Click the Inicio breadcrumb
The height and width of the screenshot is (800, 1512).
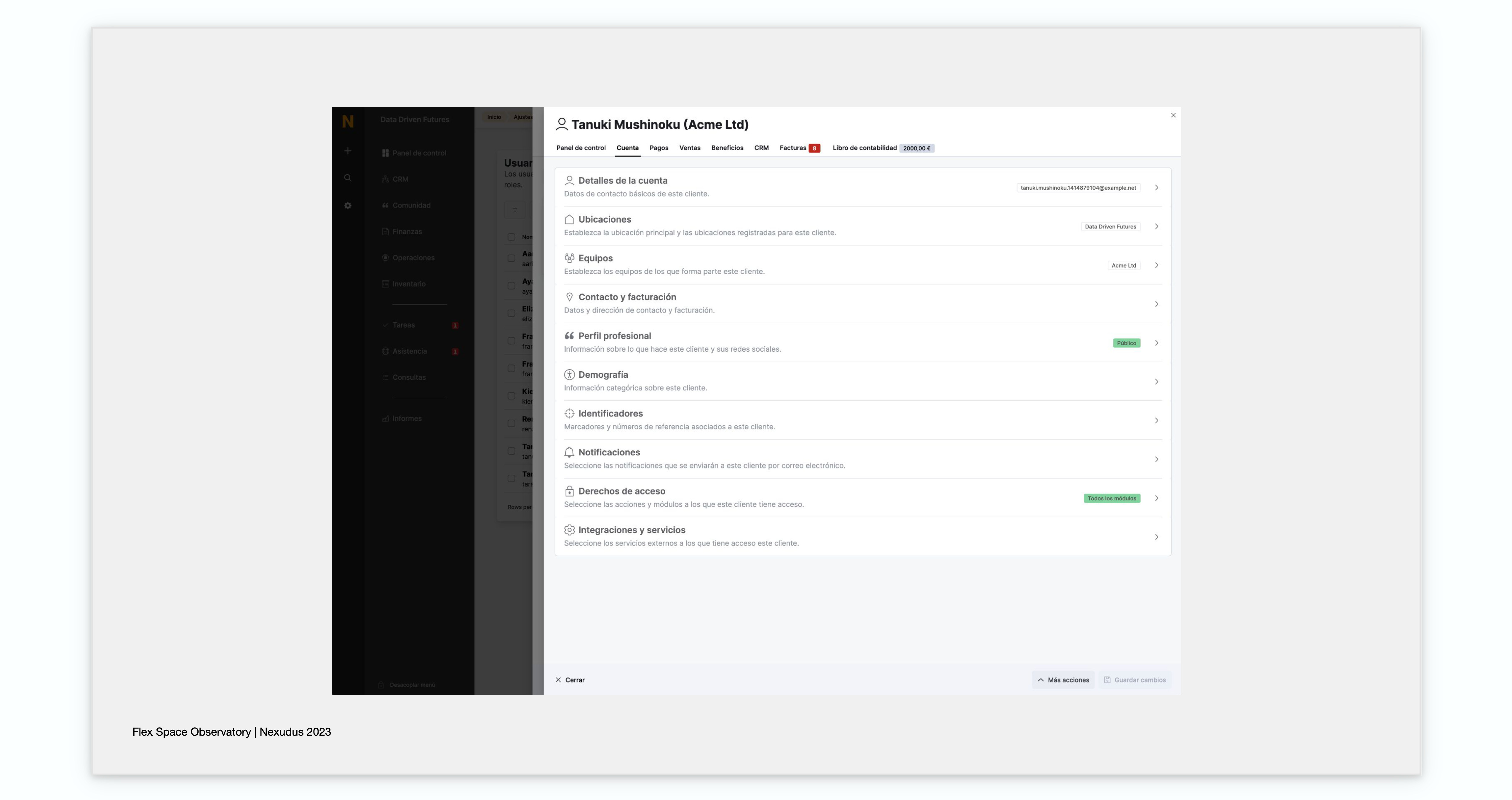494,117
